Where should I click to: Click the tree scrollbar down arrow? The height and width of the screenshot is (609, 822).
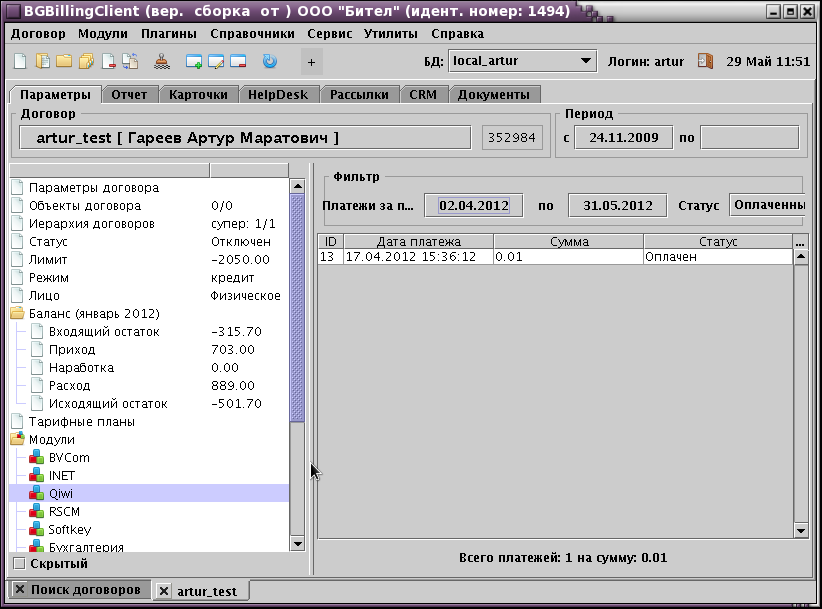click(297, 543)
